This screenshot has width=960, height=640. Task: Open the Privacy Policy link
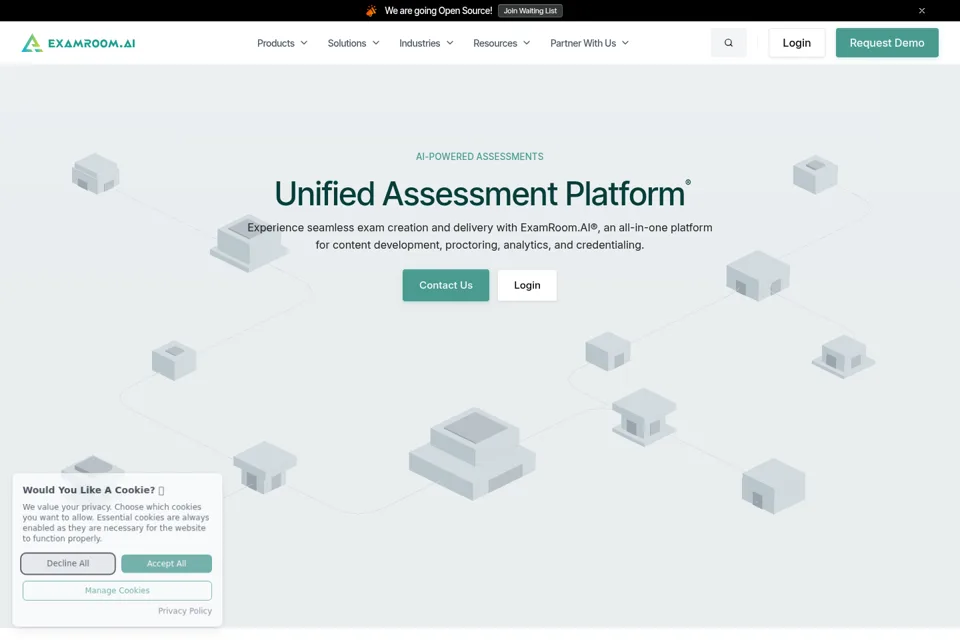[x=185, y=611]
